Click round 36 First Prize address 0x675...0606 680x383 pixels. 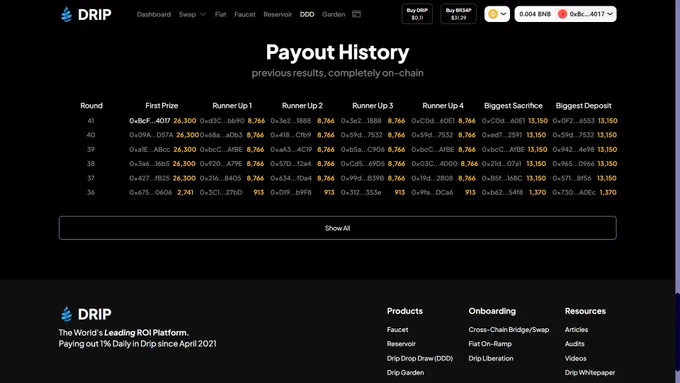point(150,192)
